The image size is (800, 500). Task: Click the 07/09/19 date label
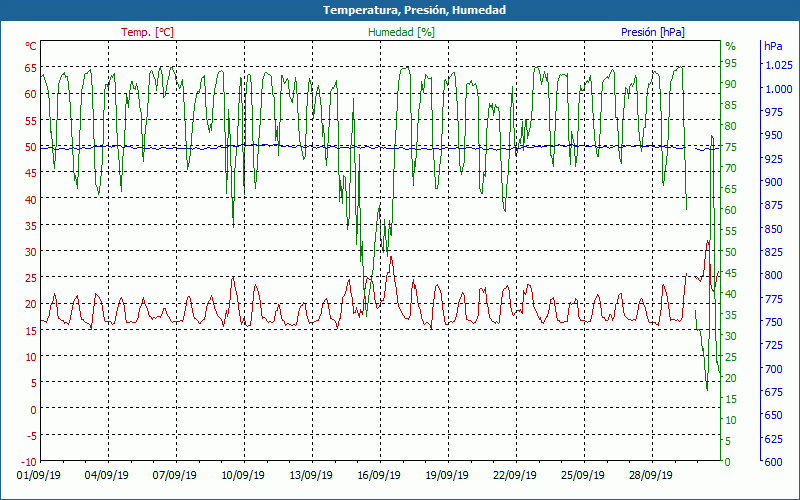(174, 476)
